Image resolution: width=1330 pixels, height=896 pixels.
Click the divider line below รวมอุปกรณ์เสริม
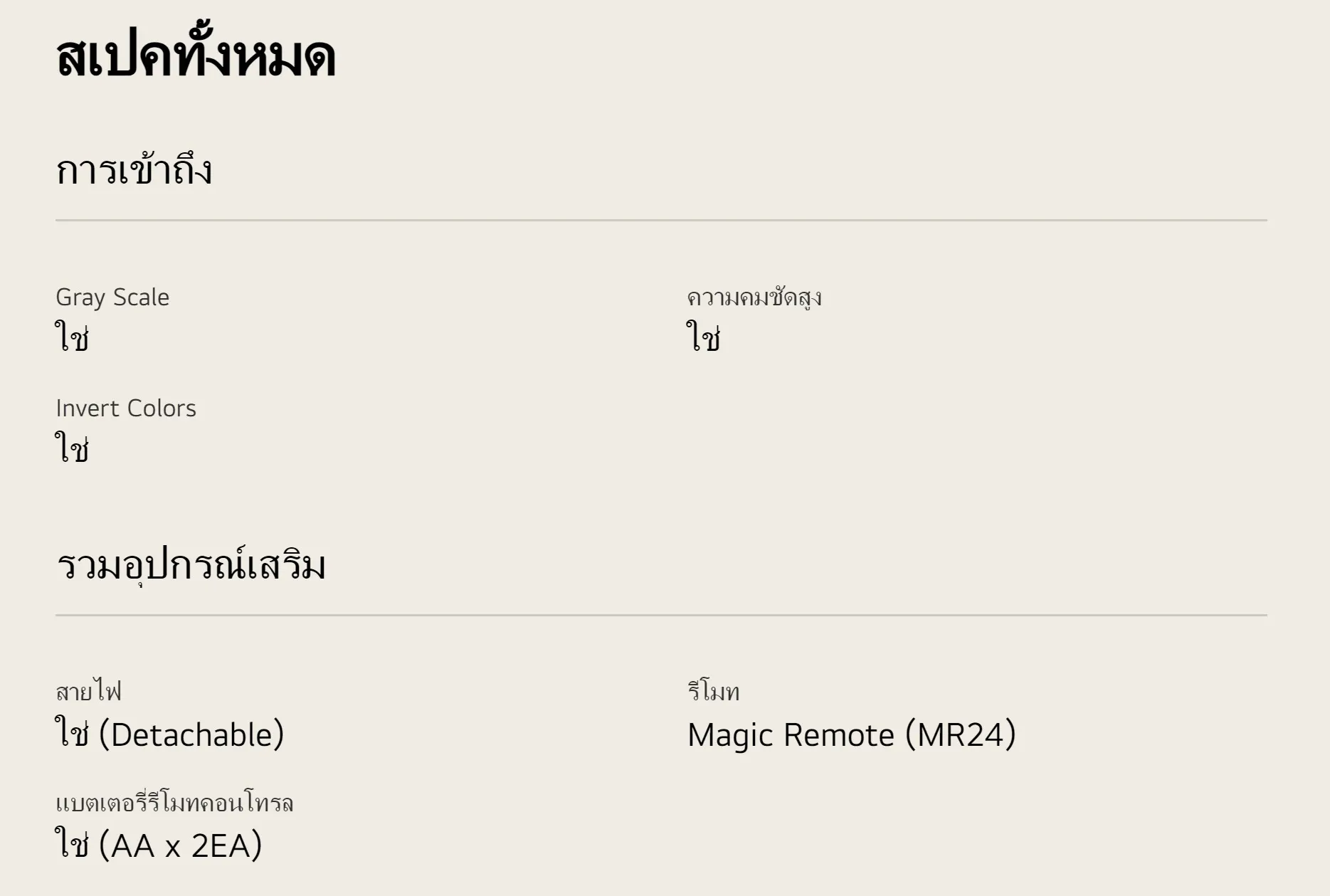[x=661, y=615]
